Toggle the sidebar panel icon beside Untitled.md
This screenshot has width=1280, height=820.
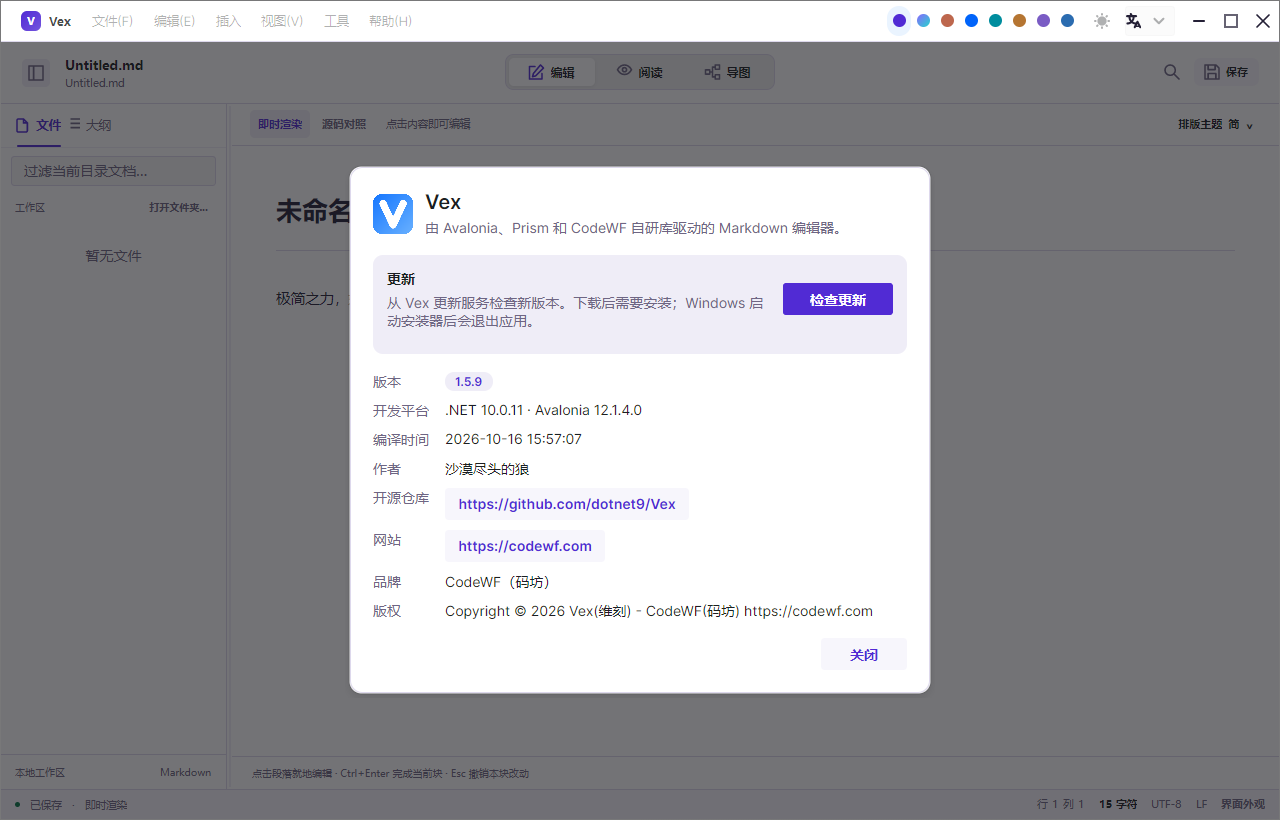coord(36,72)
